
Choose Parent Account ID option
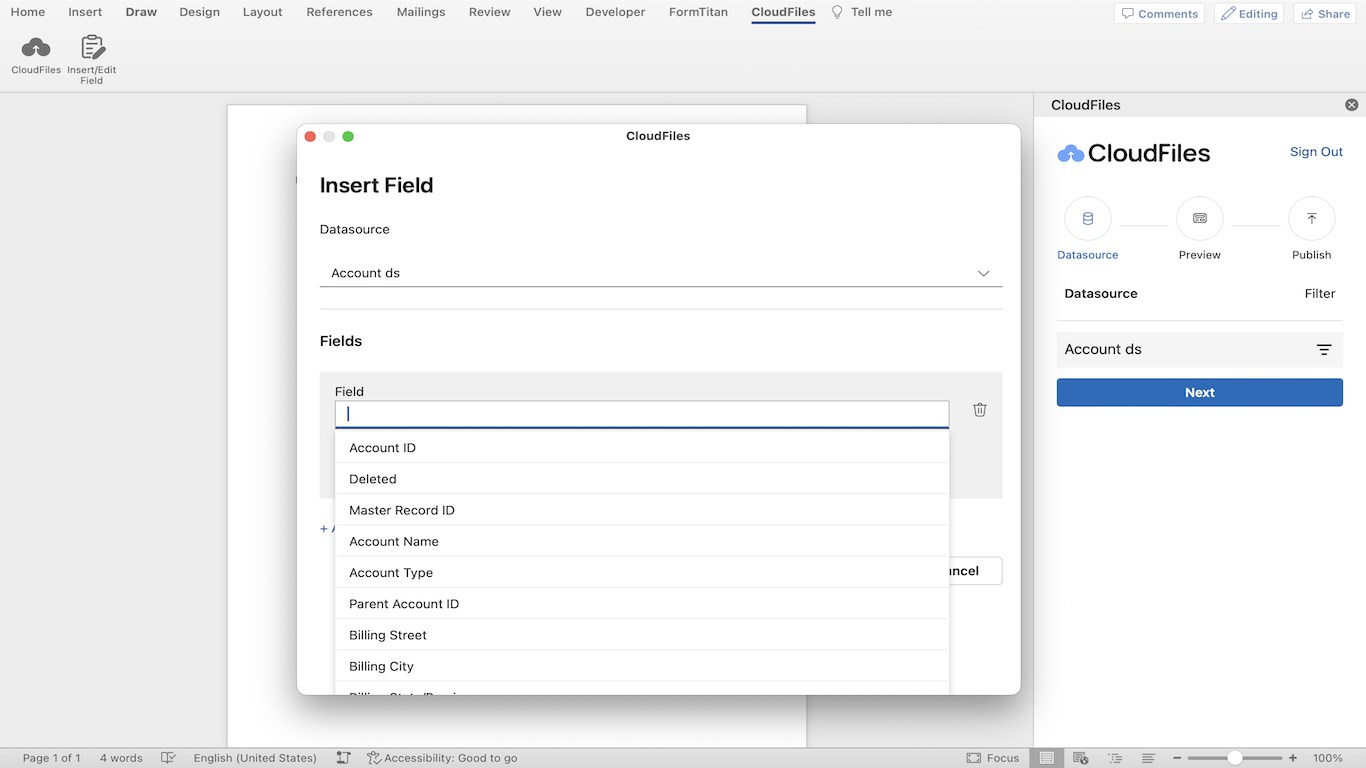[x=642, y=604]
